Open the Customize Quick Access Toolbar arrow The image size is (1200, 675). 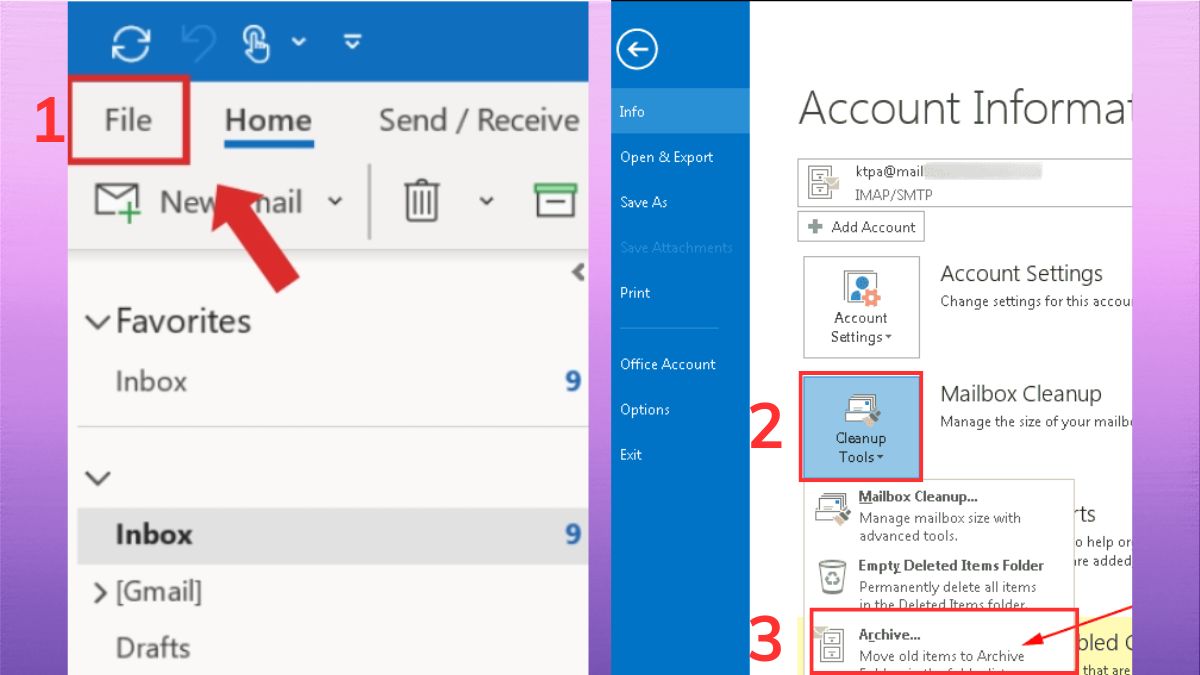(x=351, y=43)
